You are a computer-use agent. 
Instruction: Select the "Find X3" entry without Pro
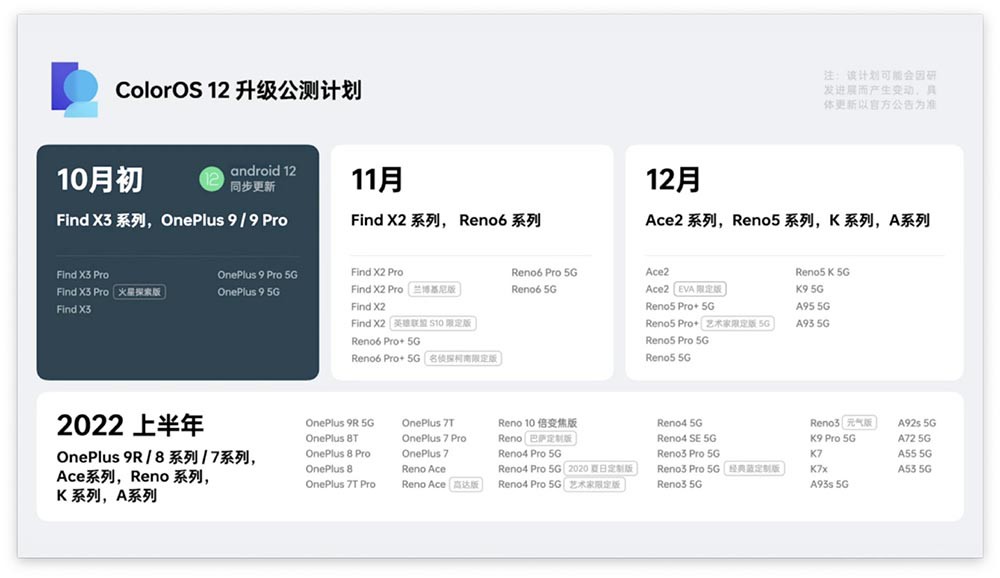(x=73, y=309)
